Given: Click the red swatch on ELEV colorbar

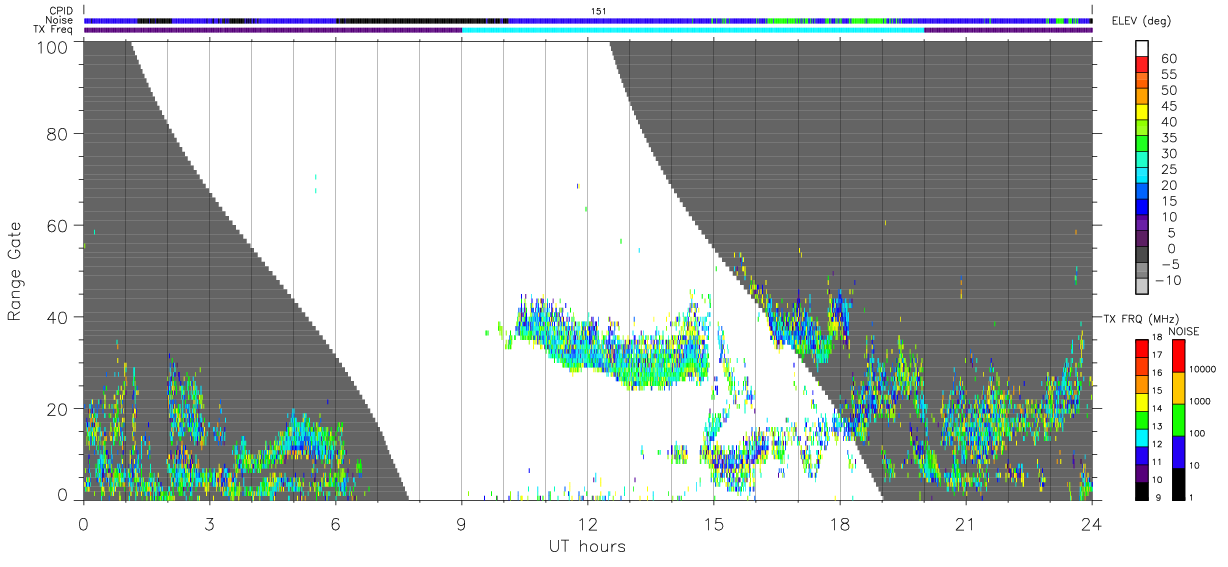Looking at the screenshot, I should click(1142, 65).
